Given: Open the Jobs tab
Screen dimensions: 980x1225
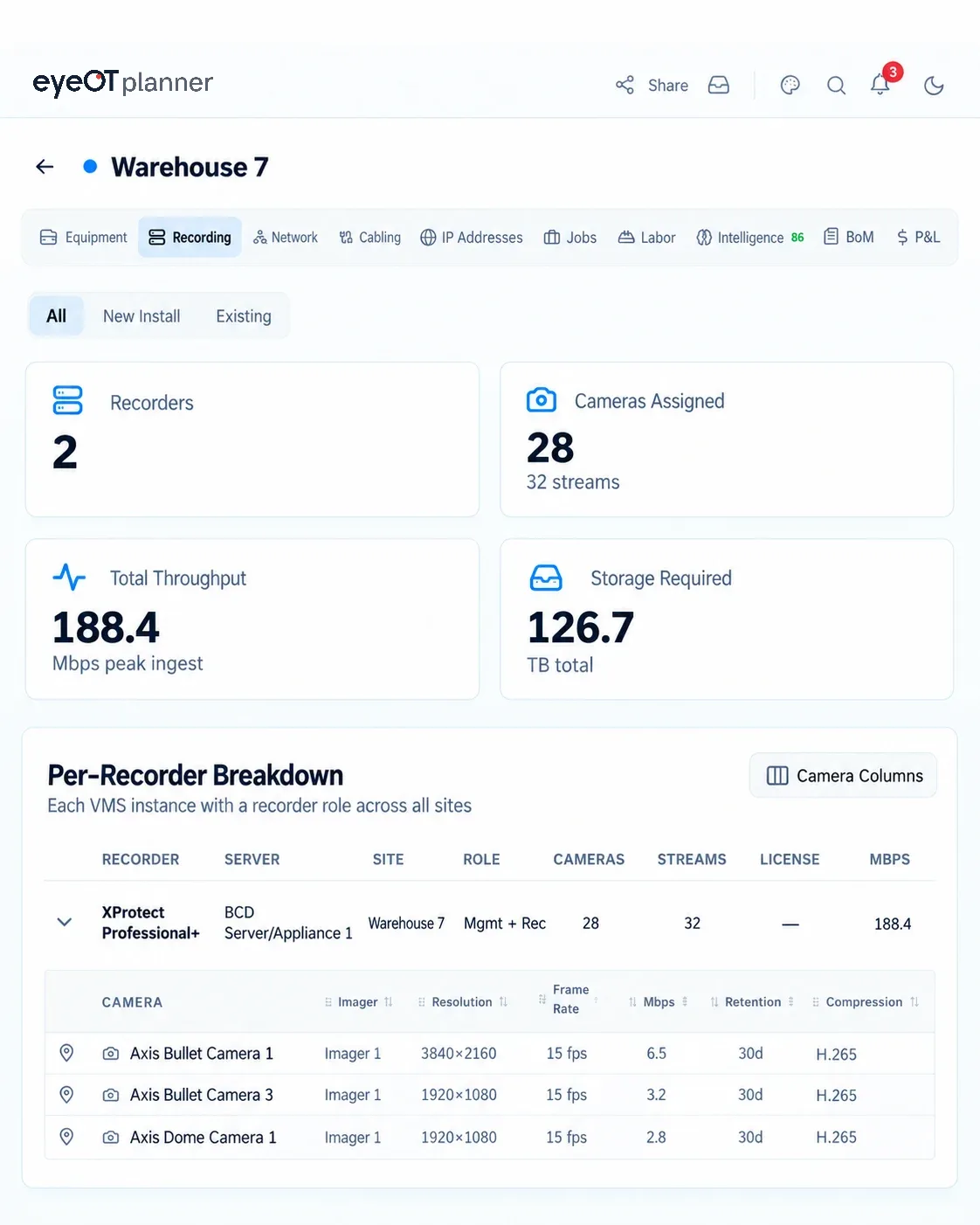Looking at the screenshot, I should point(570,238).
